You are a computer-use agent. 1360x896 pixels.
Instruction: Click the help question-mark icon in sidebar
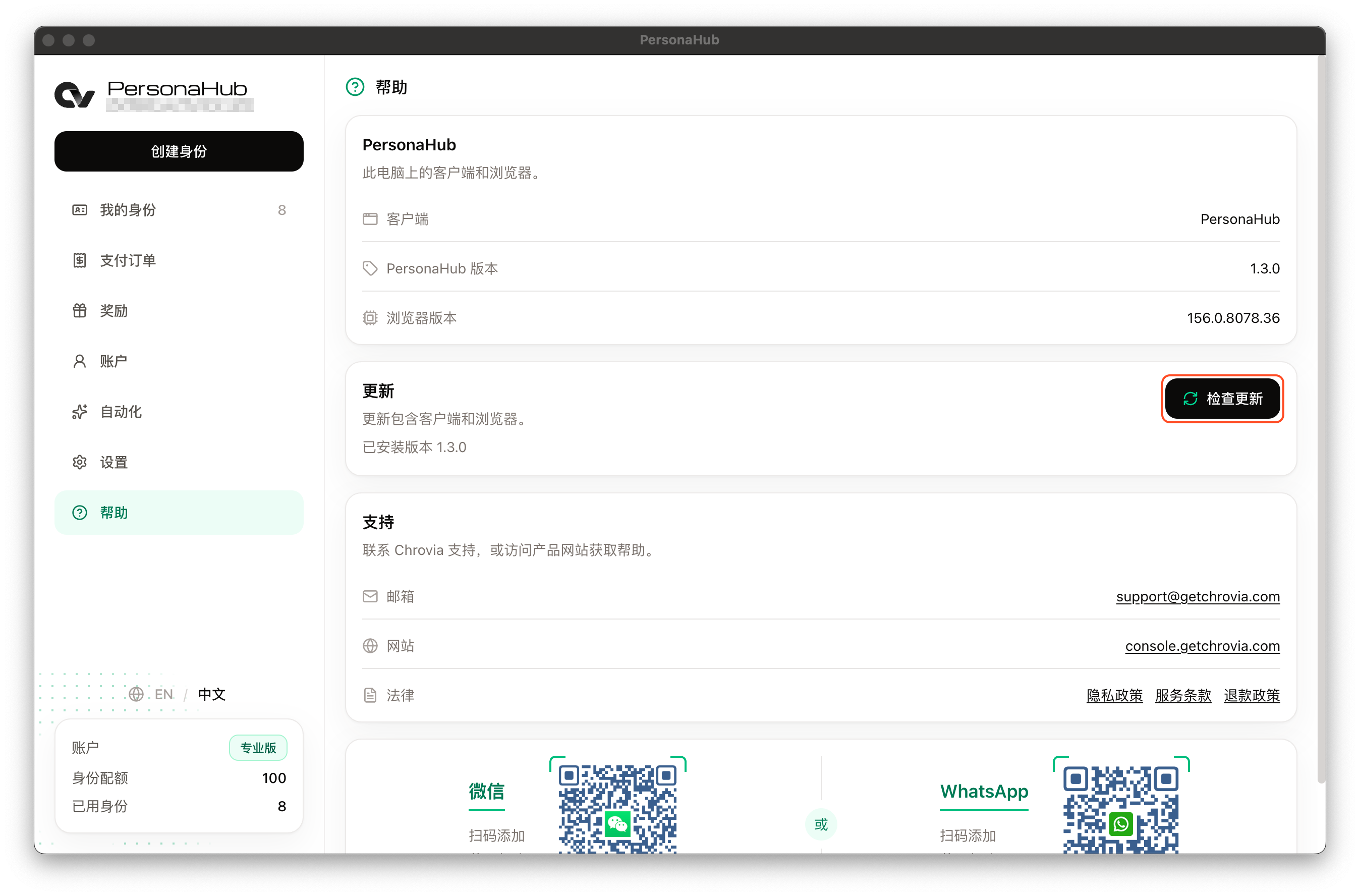pyautogui.click(x=79, y=513)
